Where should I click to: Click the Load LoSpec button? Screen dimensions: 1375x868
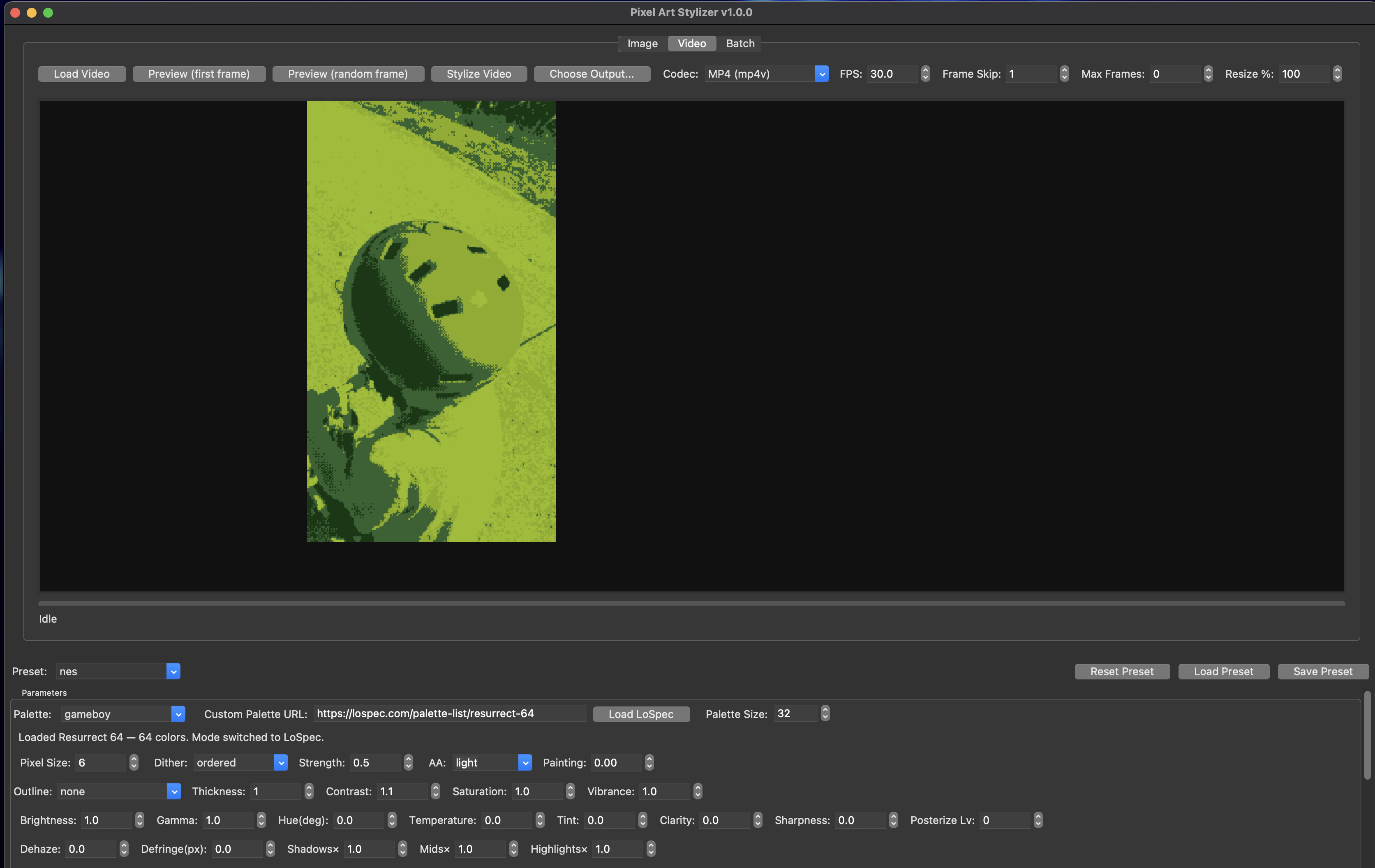point(641,714)
